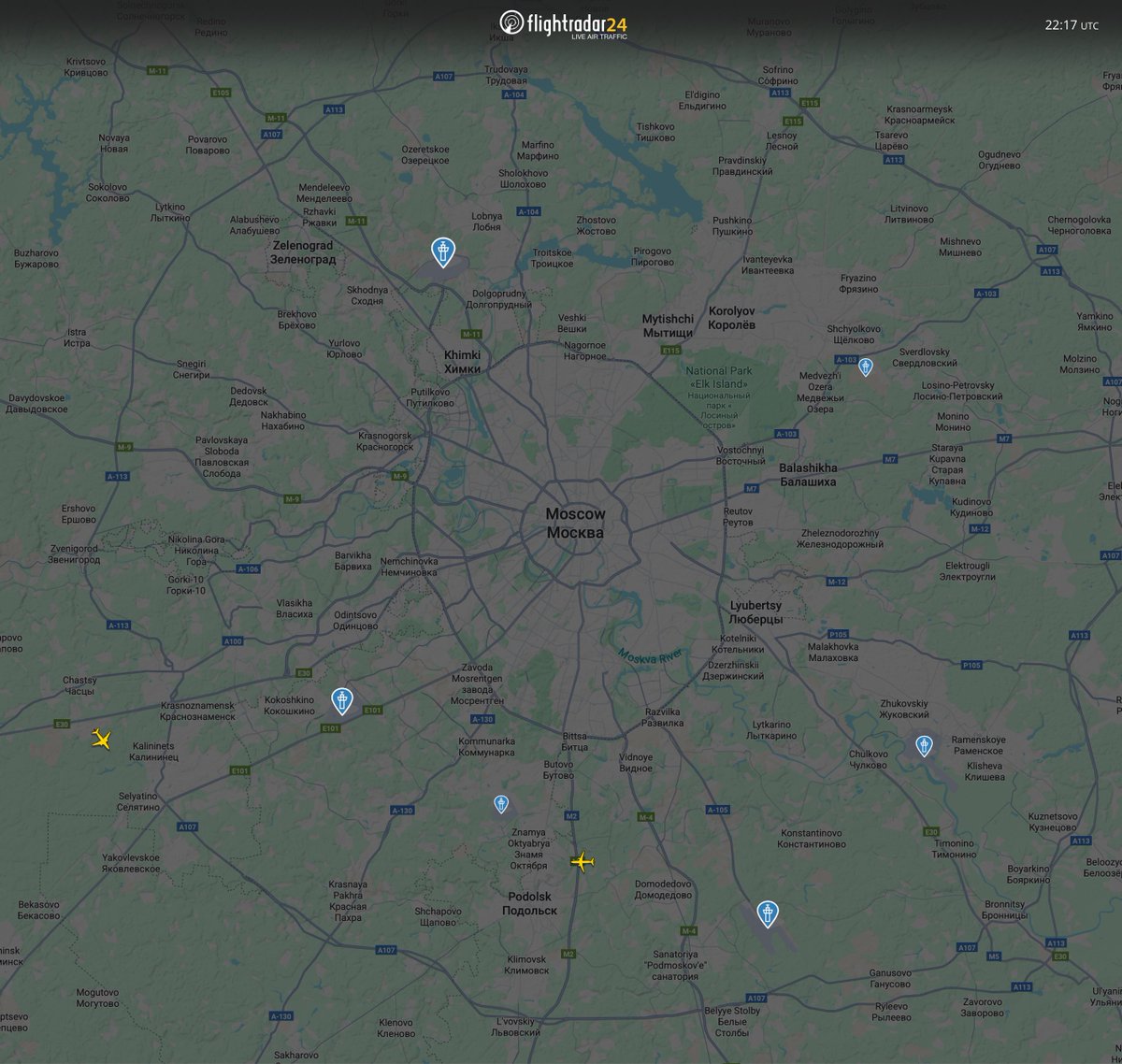
Task: Select the Vnukovo airport pin near Kokoshkino
Action: (343, 701)
